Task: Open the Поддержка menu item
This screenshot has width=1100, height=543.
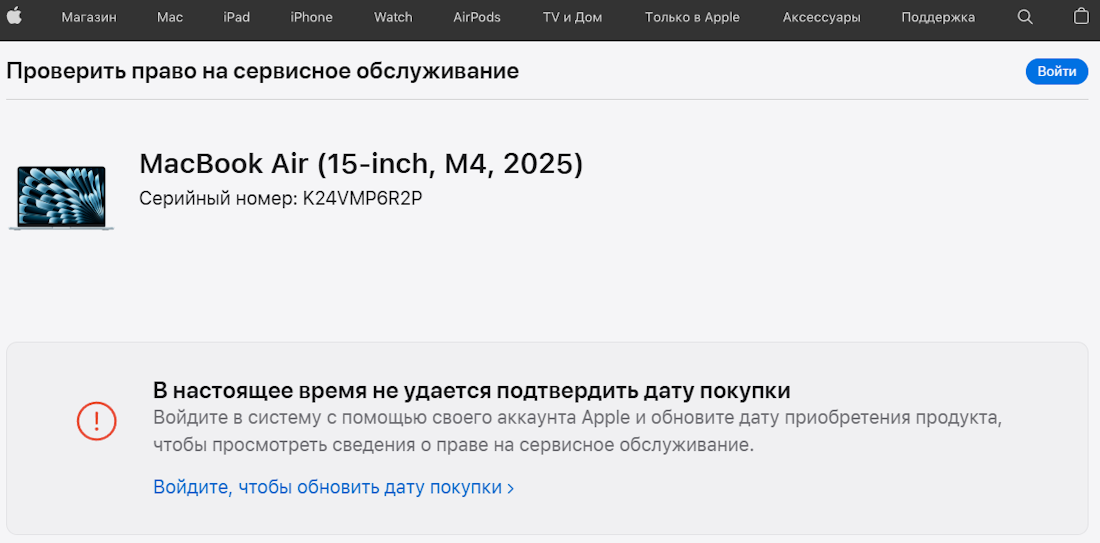Action: pos(938,18)
